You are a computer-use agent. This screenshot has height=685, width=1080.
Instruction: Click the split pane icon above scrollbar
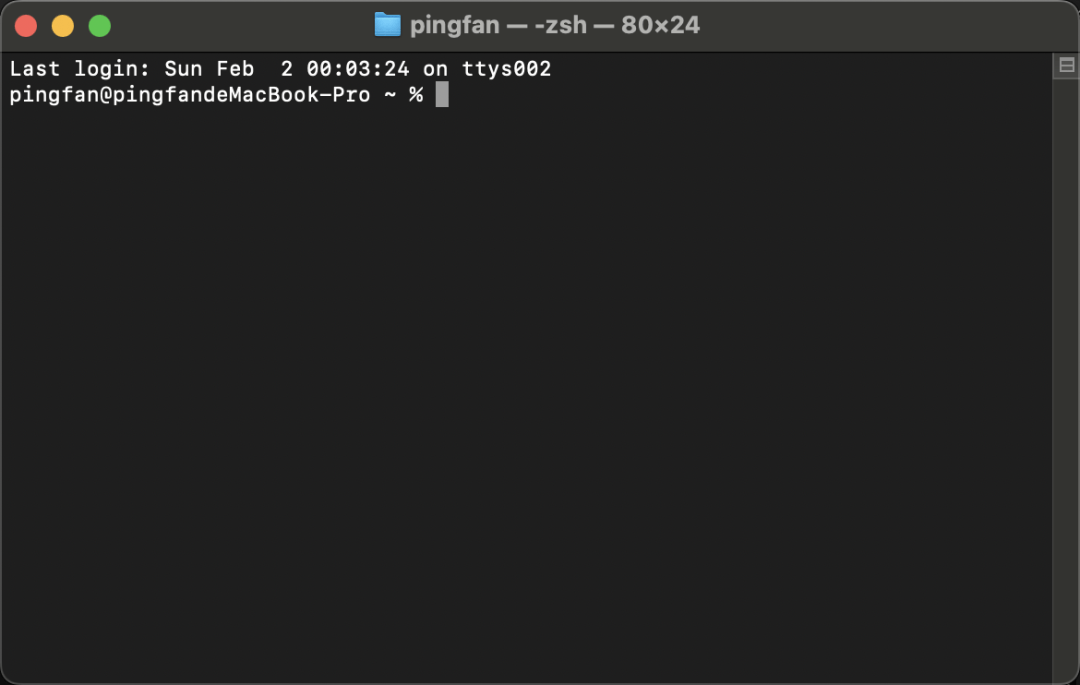coord(1066,65)
